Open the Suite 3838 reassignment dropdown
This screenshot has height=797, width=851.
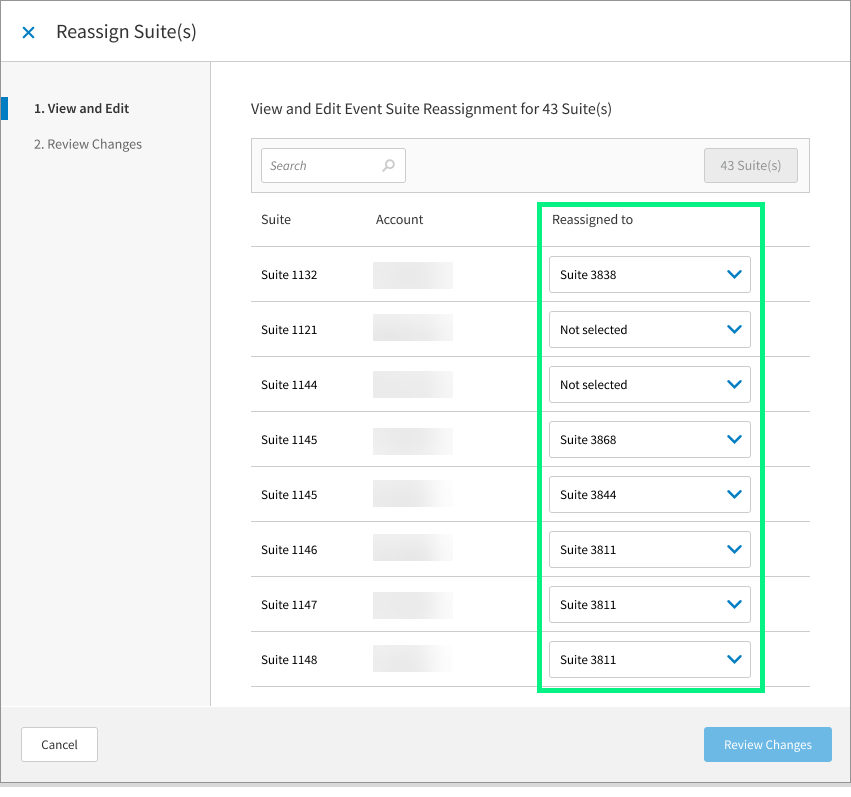[649, 274]
